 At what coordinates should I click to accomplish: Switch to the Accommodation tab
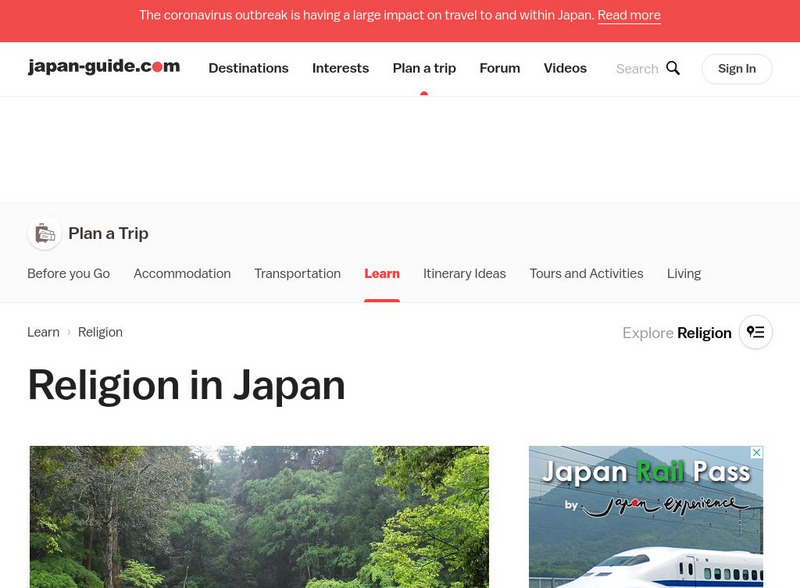(182, 273)
